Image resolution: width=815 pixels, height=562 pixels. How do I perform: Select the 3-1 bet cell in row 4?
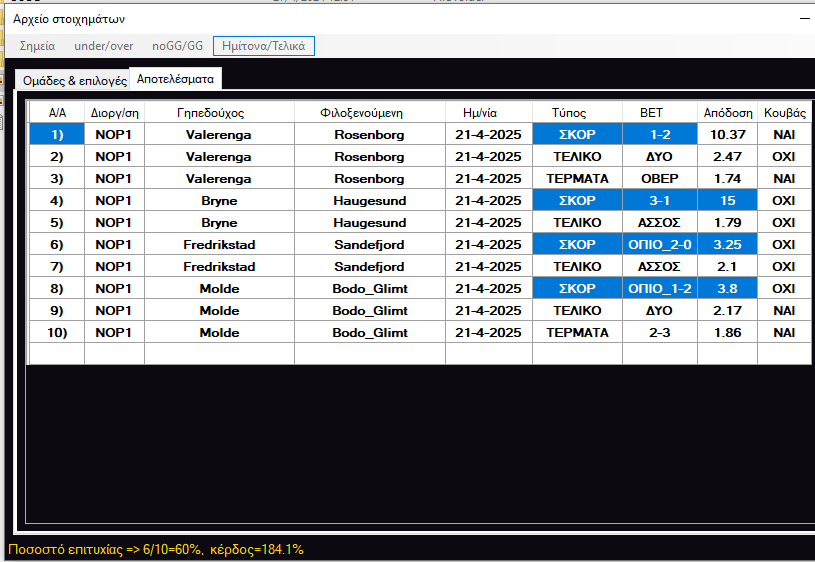coord(659,201)
